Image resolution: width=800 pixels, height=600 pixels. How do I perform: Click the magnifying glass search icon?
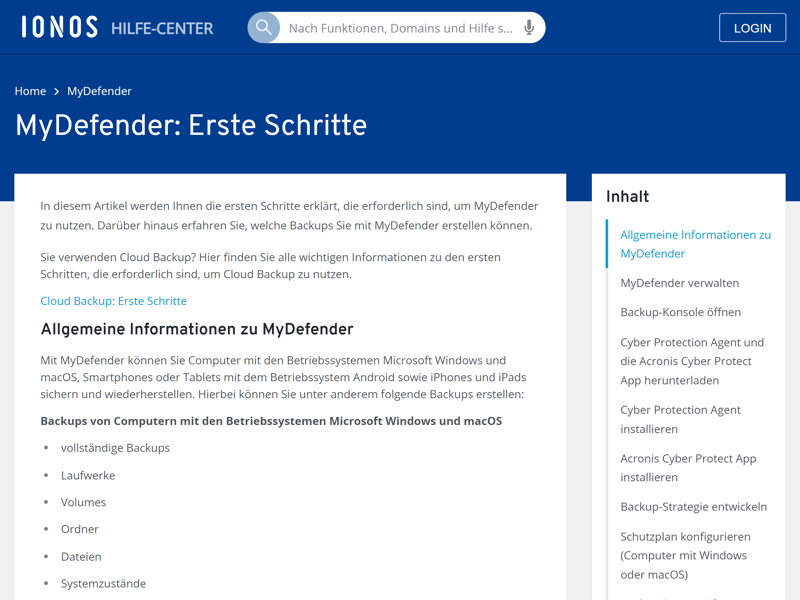coord(264,28)
